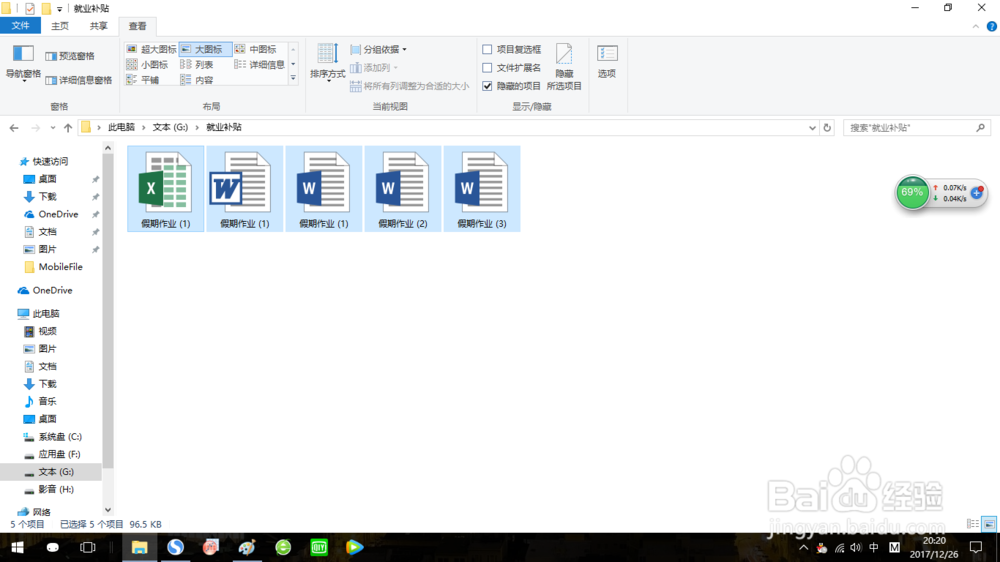Select large icons layout
Image resolution: width=1000 pixels, height=562 pixels.
[205, 49]
